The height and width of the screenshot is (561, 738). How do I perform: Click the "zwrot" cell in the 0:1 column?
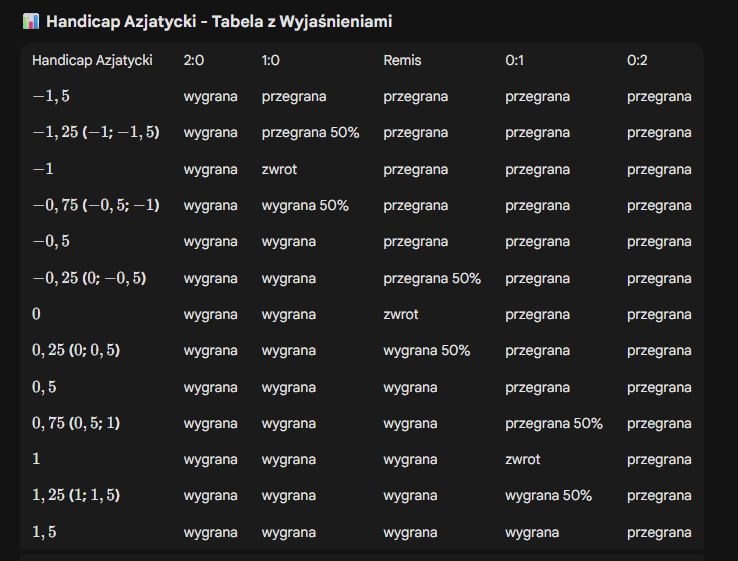click(x=523, y=459)
